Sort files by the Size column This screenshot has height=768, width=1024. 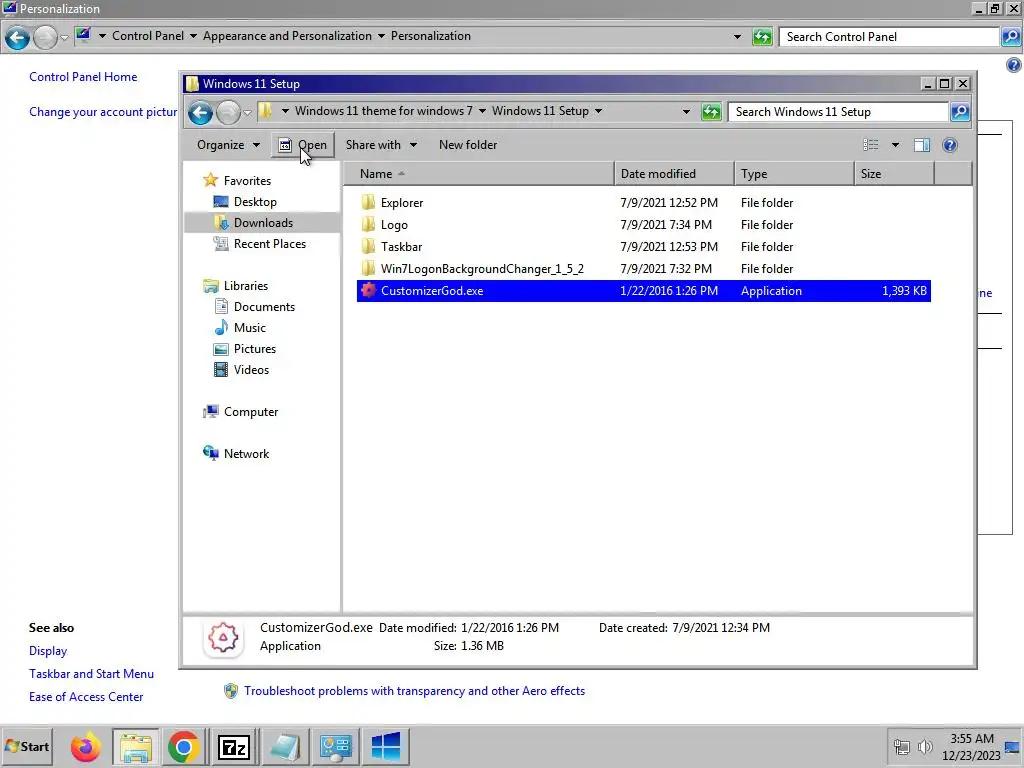coord(894,174)
